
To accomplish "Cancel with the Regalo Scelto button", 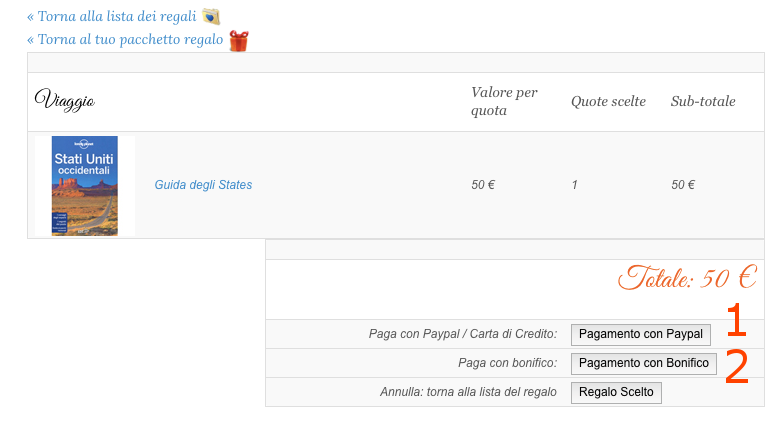I will click(616, 392).
